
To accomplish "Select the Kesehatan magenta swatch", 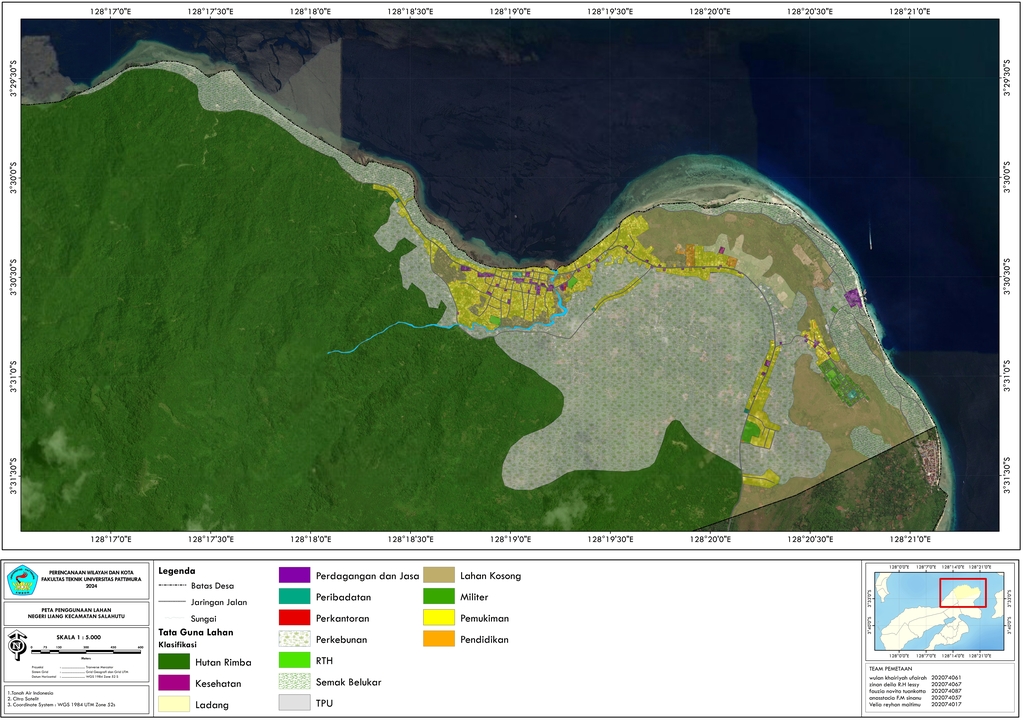I will (x=173, y=683).
